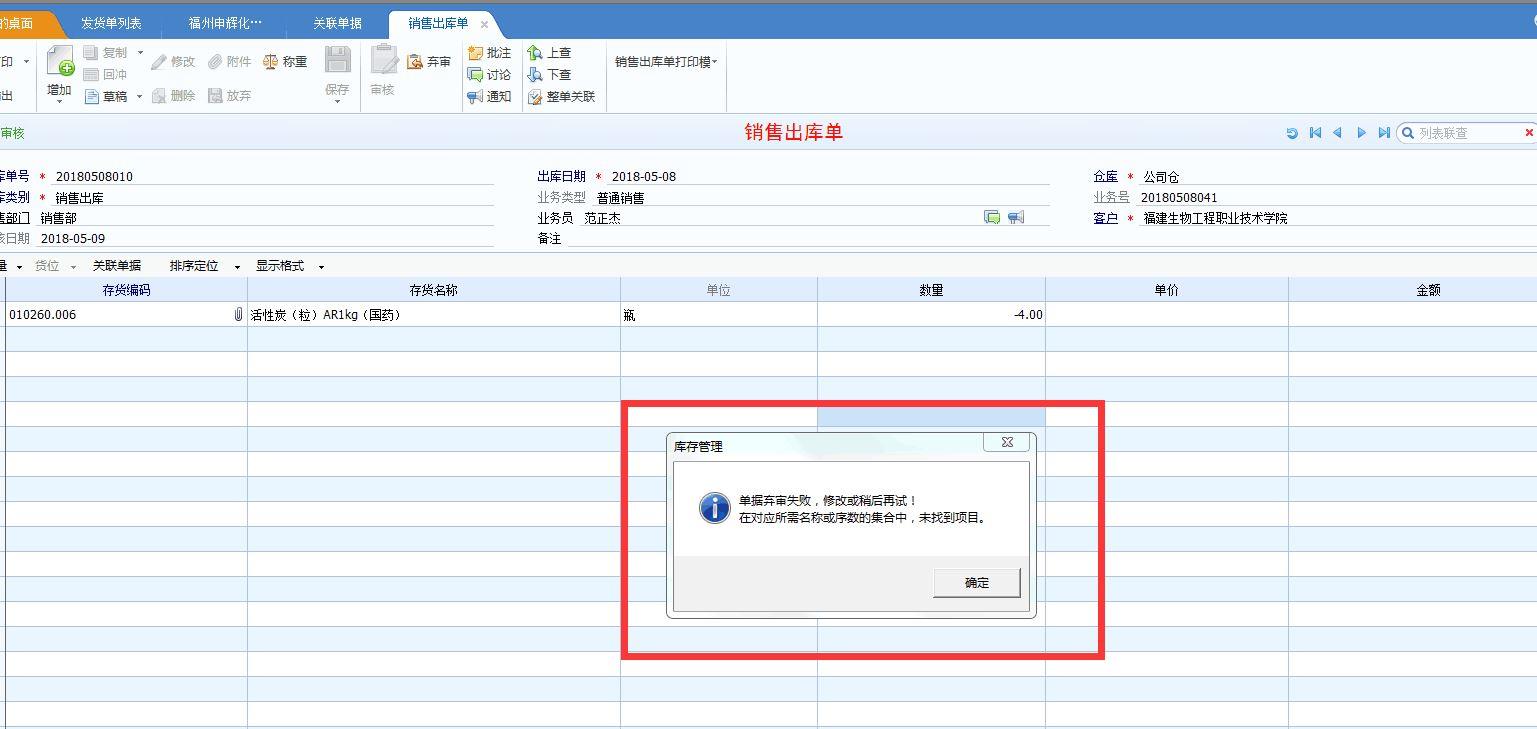Jump to the last record

[1384, 133]
